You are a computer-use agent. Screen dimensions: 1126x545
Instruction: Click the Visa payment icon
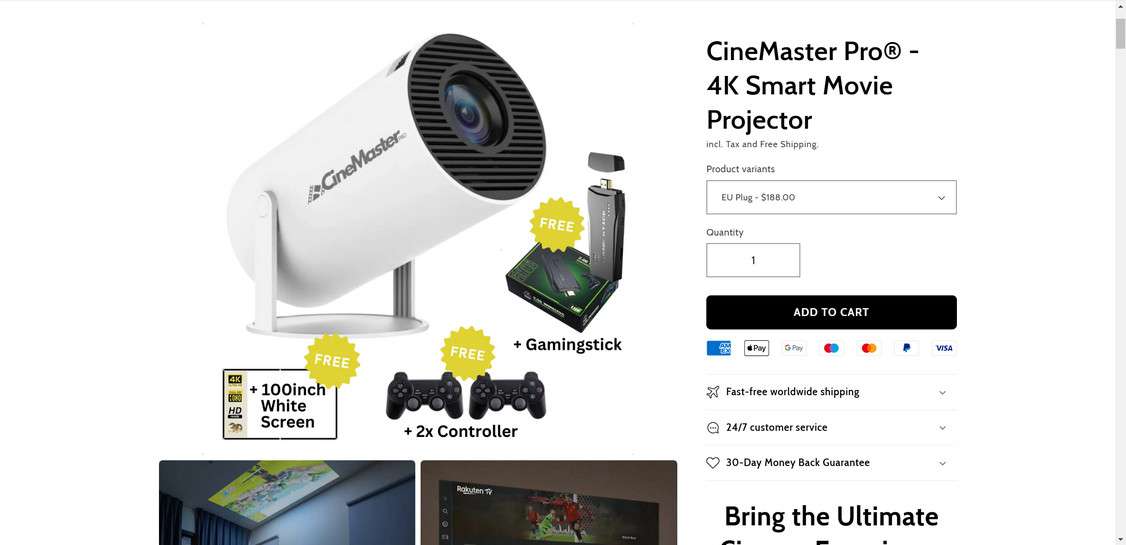944,348
